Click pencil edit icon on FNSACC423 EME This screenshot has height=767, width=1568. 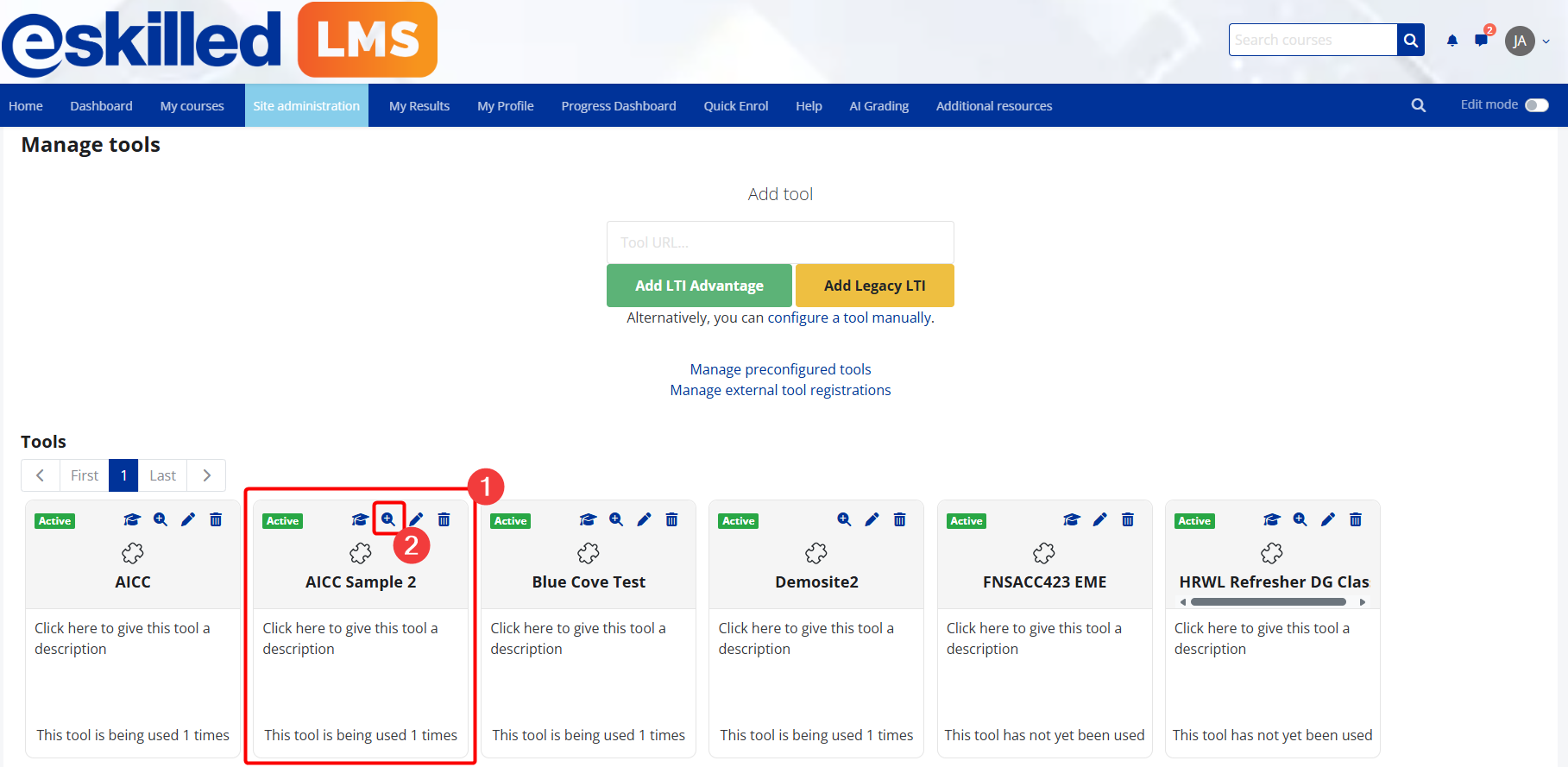point(1099,519)
